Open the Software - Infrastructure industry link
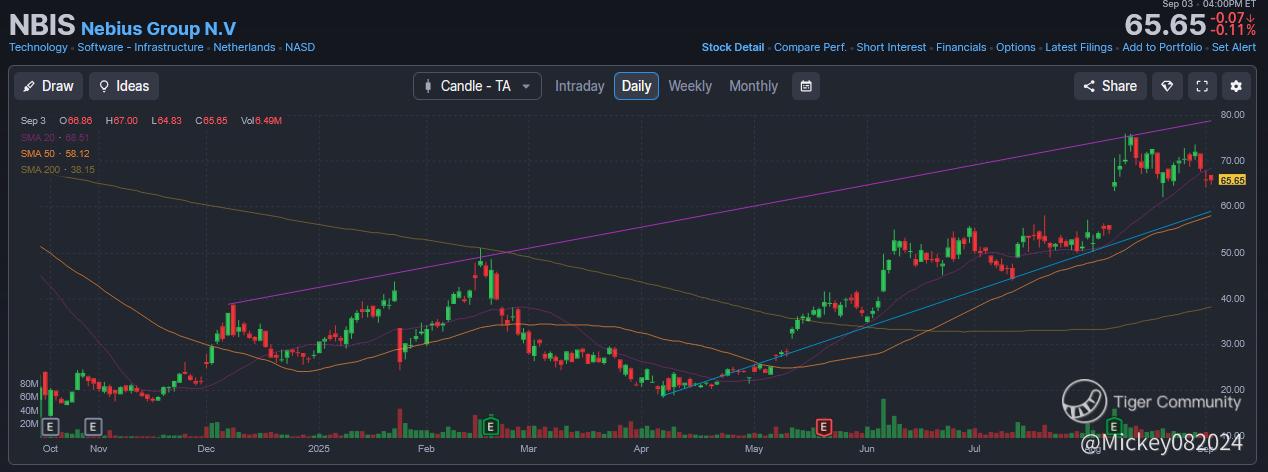The height and width of the screenshot is (472, 1268). [140, 47]
